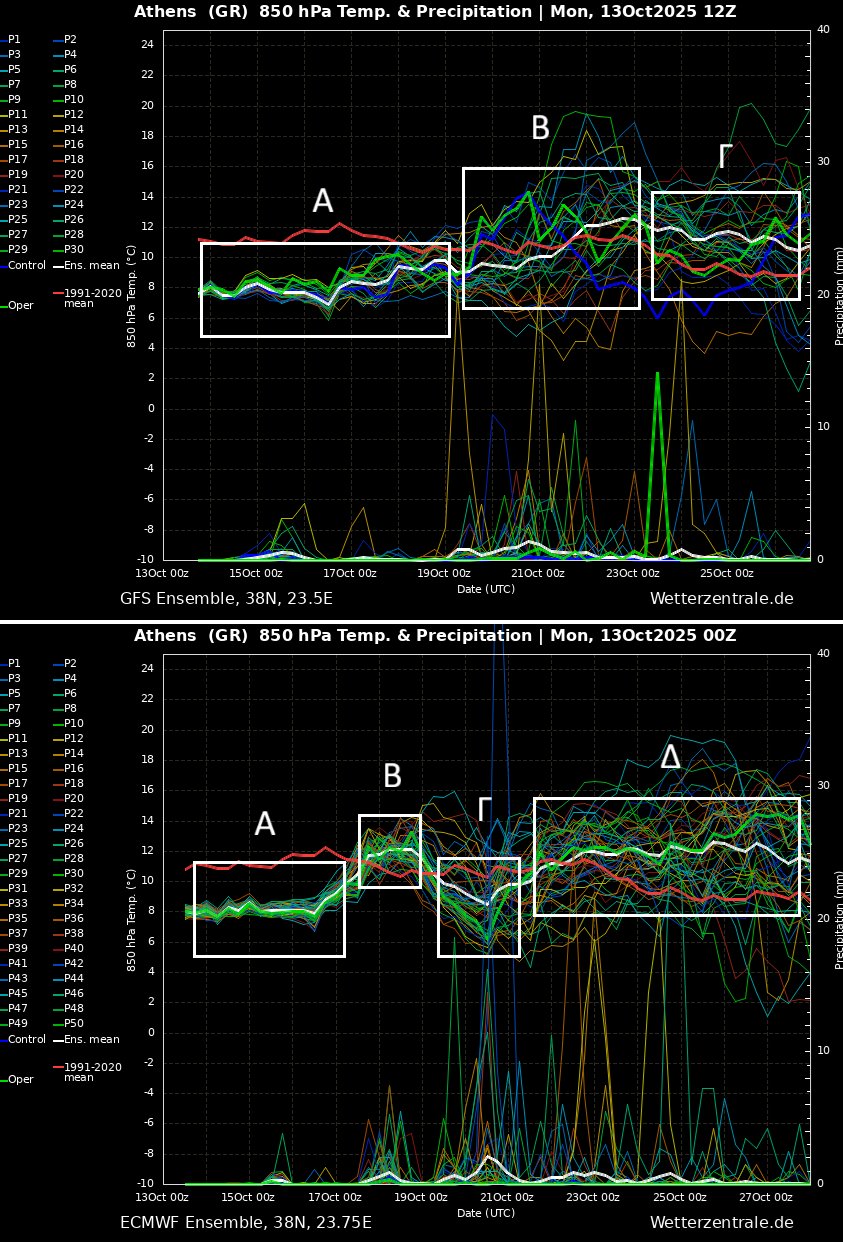Click the letter A label in GFS chart
The width and height of the screenshot is (843, 1242).
(322, 202)
